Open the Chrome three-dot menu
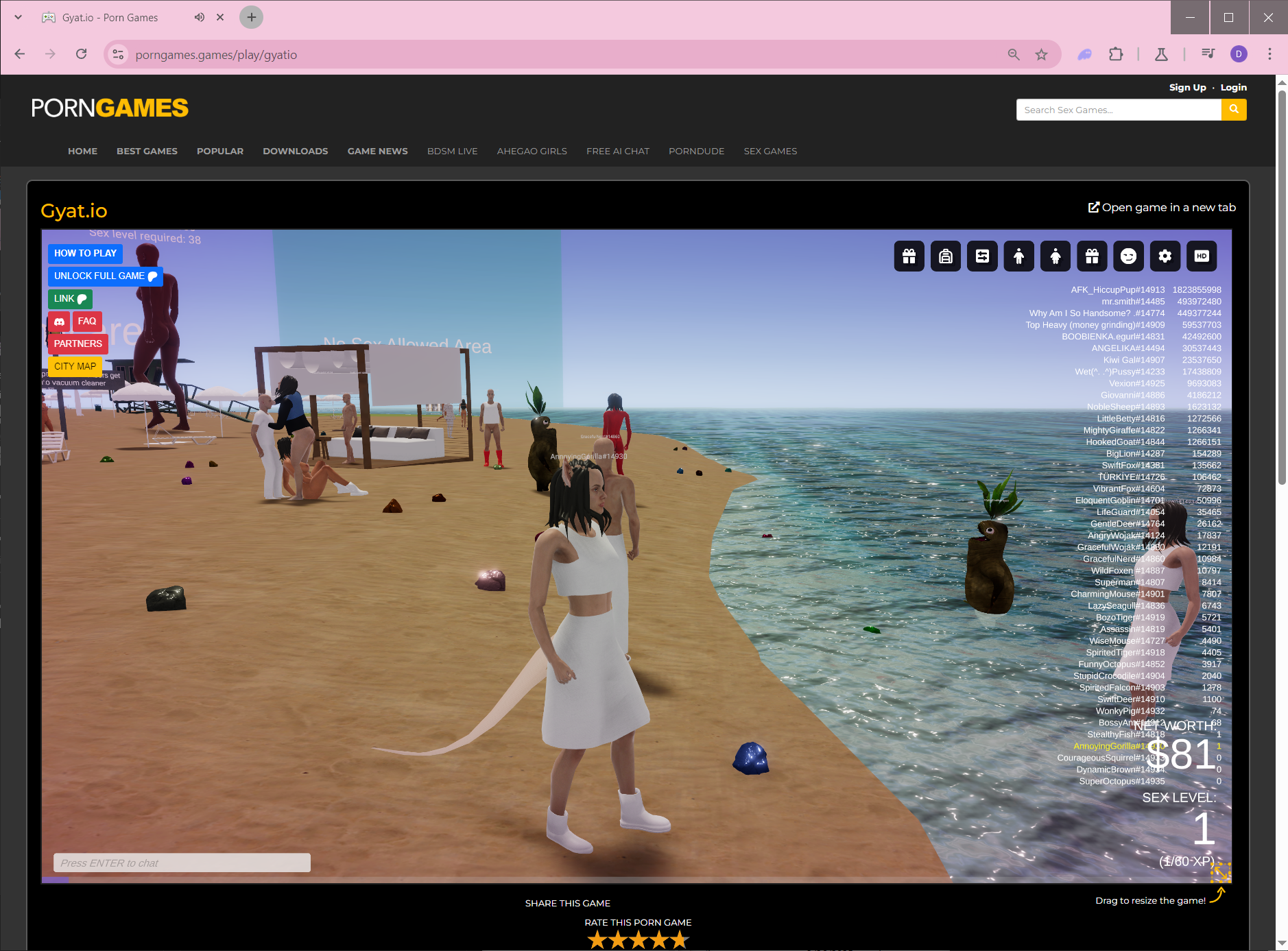This screenshot has width=1288, height=951. point(1269,54)
